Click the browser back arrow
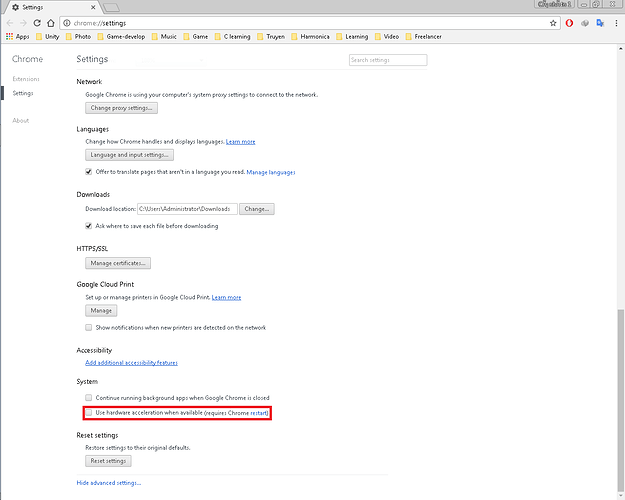 (x=10, y=23)
